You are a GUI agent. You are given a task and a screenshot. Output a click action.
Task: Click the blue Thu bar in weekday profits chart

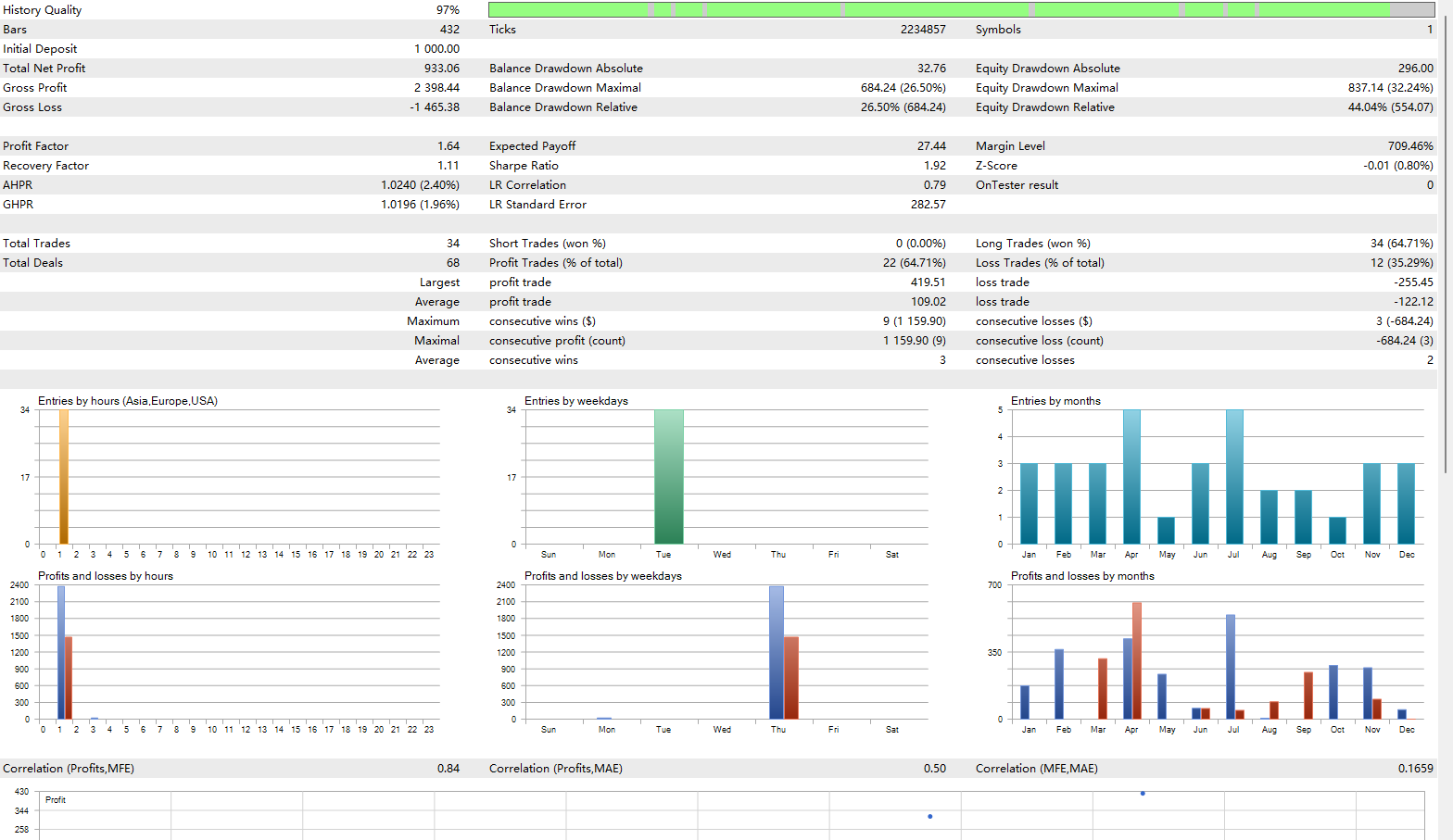click(777, 652)
